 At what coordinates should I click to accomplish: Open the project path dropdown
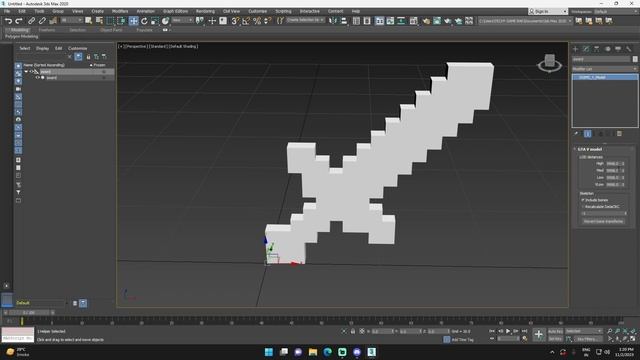click(x=525, y=20)
